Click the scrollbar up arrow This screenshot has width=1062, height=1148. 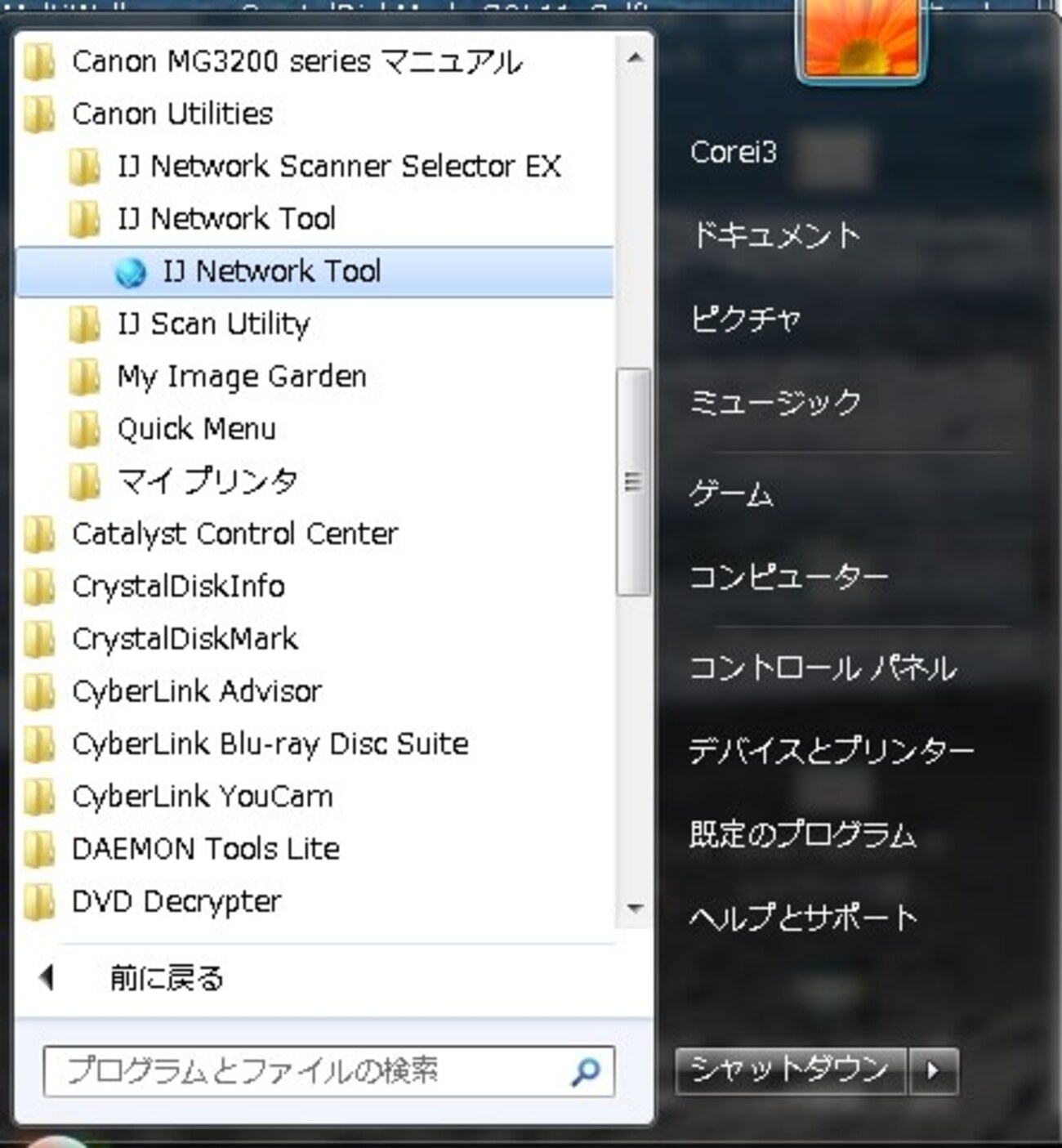(635, 58)
